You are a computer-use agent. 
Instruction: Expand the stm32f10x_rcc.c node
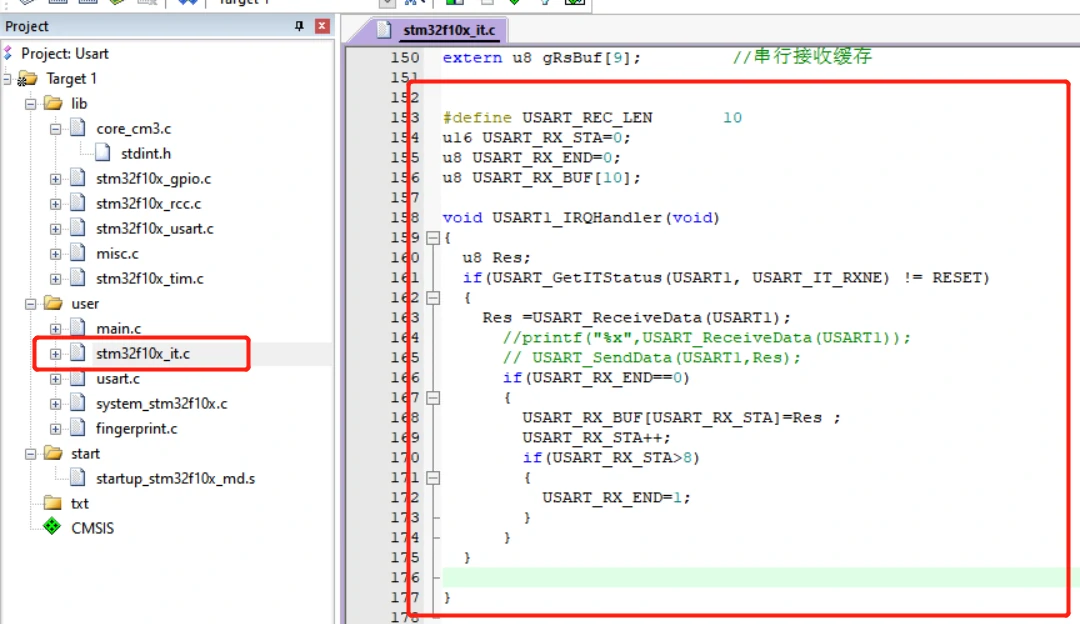click(x=55, y=204)
